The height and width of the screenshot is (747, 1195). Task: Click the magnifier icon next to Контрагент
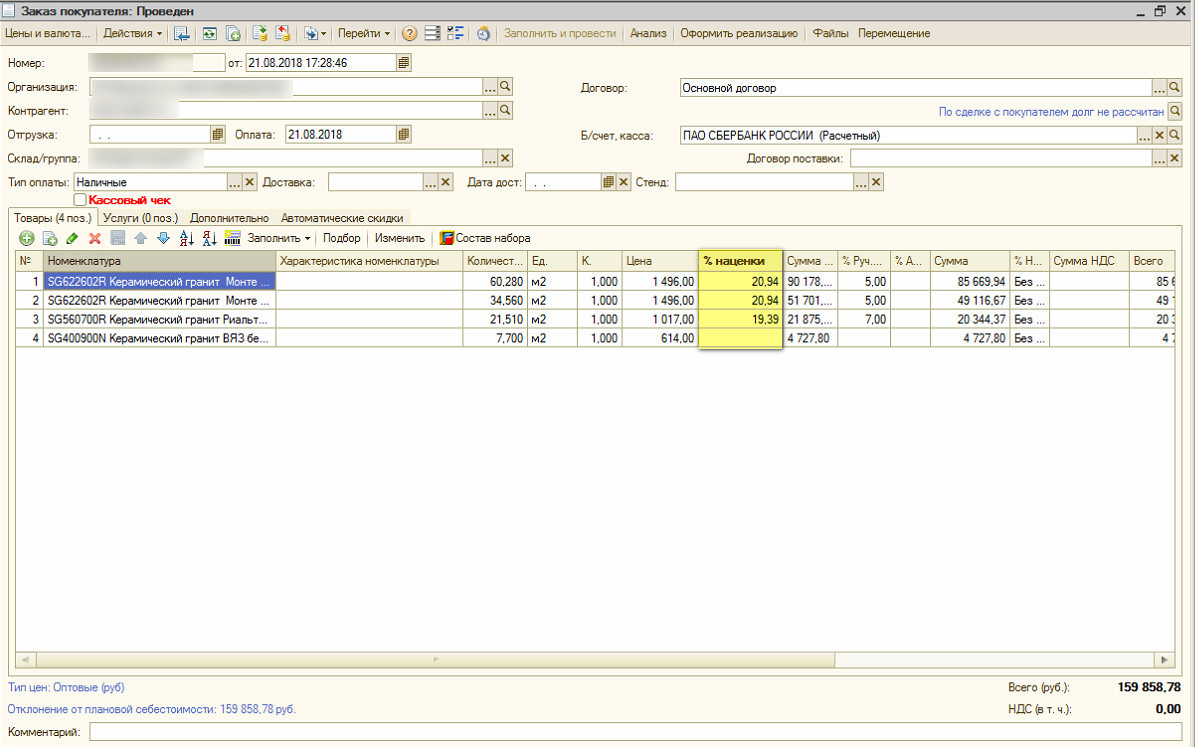505,110
